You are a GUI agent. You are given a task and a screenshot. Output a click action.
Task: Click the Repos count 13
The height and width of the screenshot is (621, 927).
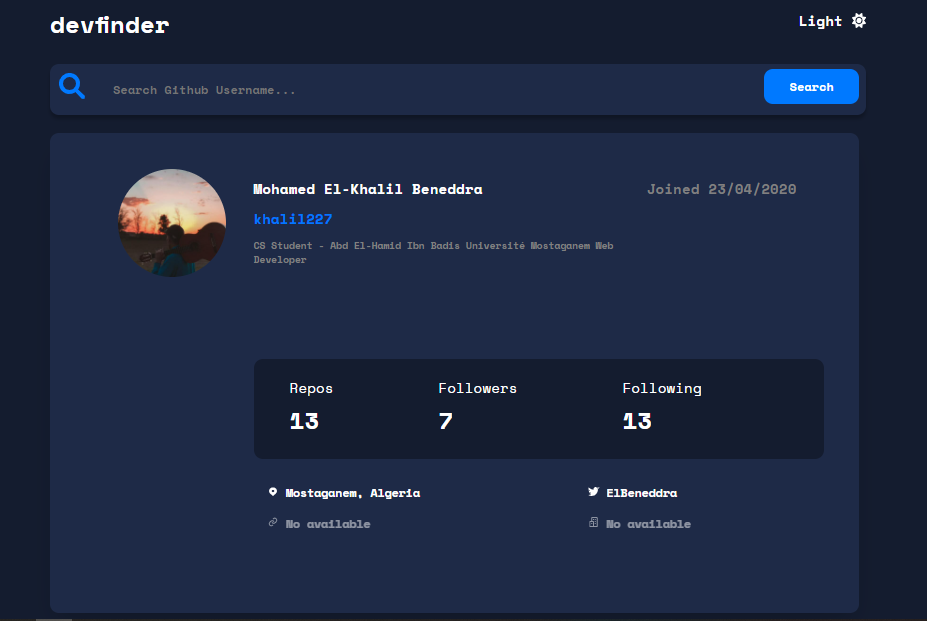click(x=304, y=421)
